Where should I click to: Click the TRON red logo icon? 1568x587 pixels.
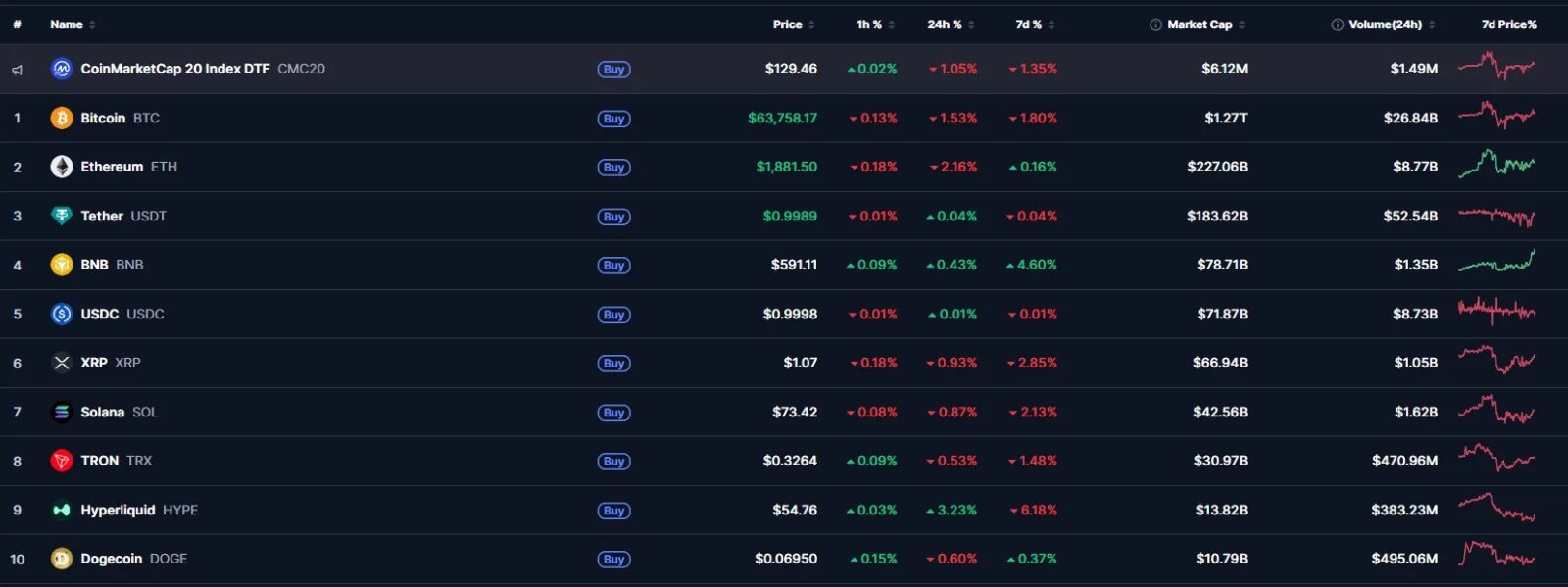pos(62,461)
